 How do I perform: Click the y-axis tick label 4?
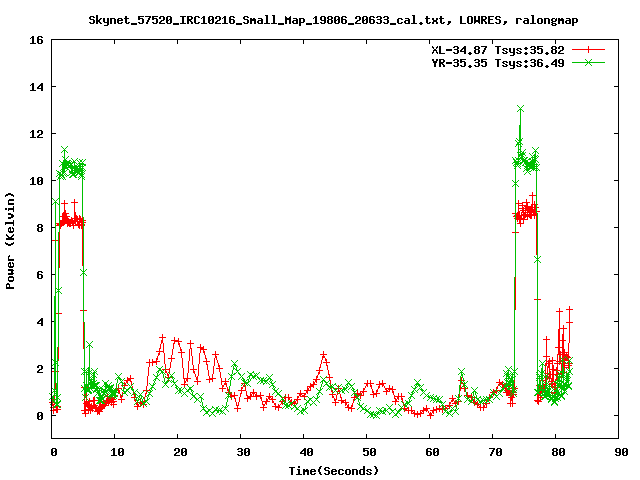click(x=40, y=322)
